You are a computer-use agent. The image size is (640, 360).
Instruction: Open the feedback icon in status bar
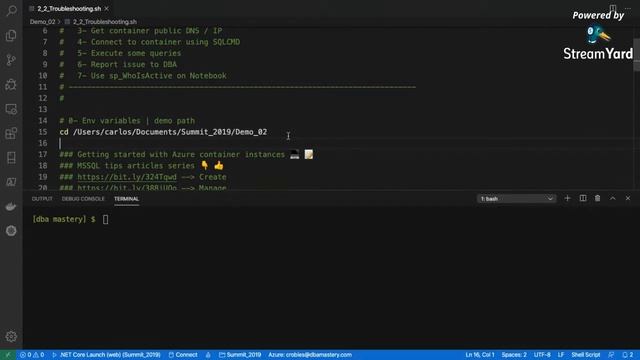click(x=611, y=355)
